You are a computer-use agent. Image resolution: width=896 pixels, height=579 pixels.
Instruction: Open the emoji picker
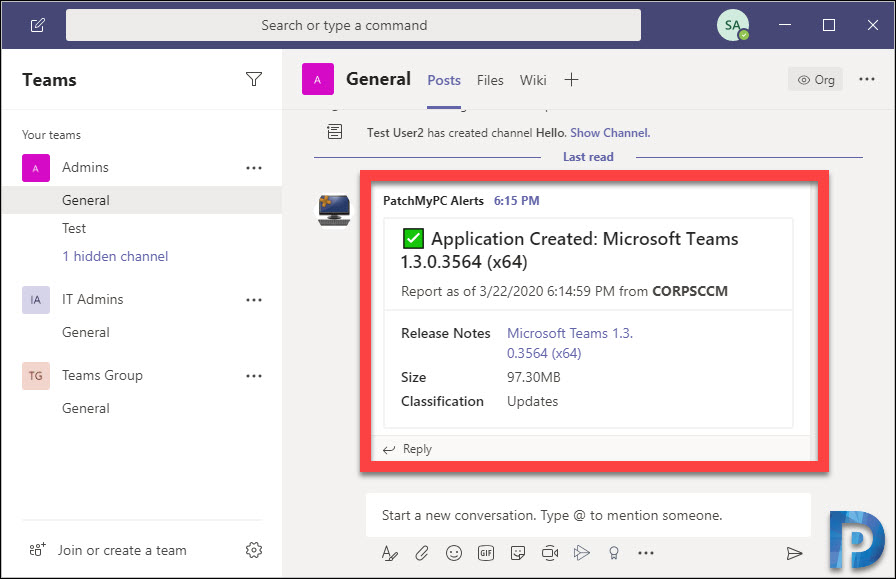click(x=454, y=553)
